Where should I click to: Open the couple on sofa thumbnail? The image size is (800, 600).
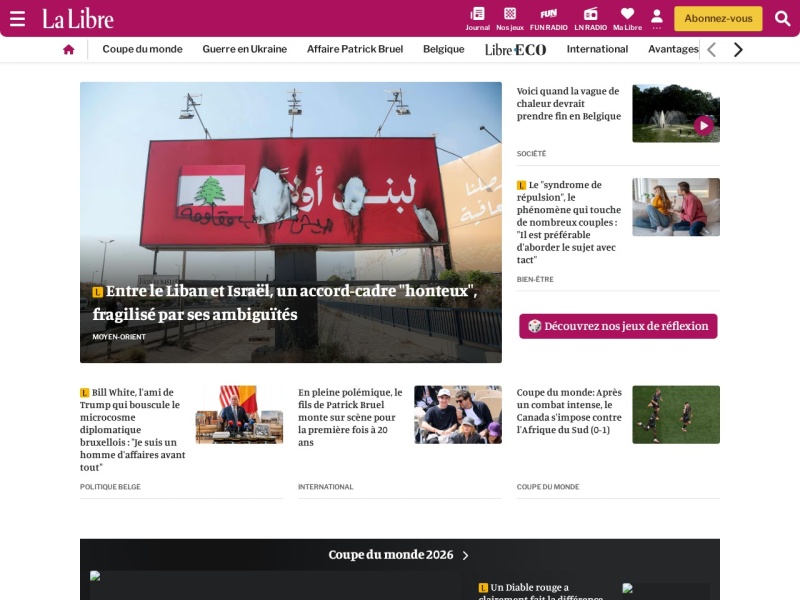pyautogui.click(x=676, y=207)
